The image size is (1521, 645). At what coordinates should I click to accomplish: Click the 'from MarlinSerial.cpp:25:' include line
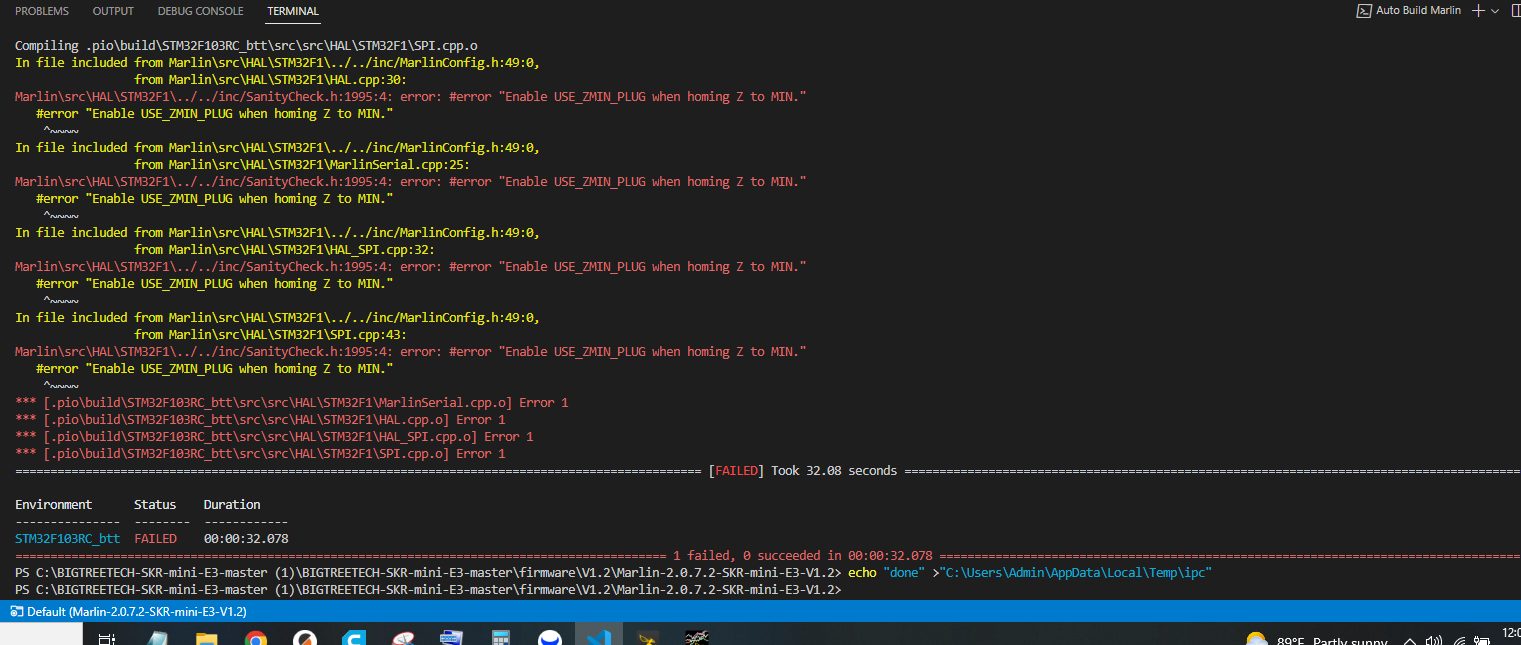coord(302,164)
